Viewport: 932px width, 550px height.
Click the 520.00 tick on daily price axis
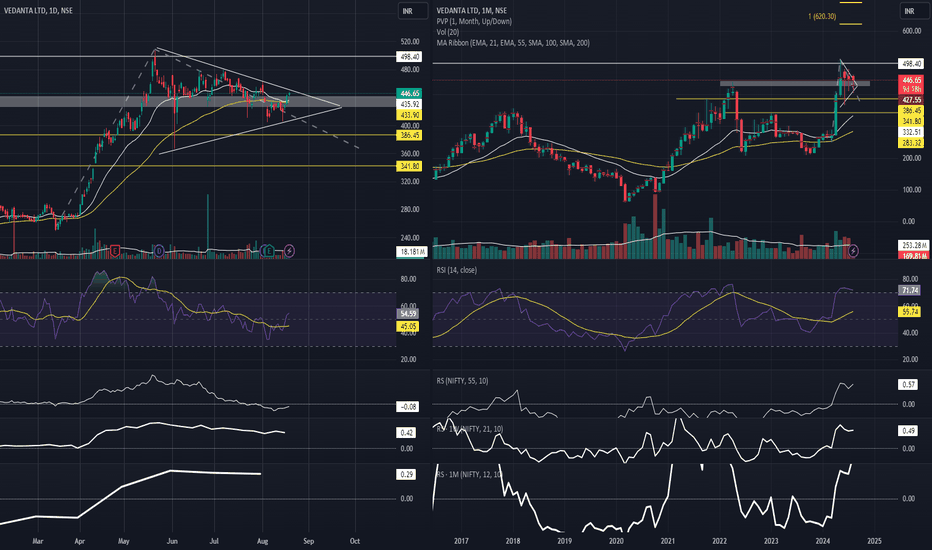[410, 42]
